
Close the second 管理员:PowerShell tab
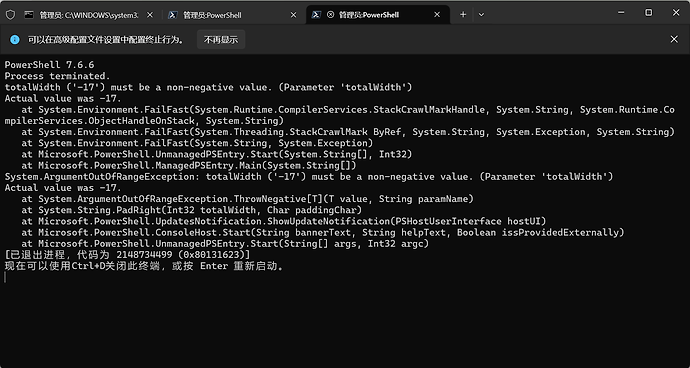(294, 15)
